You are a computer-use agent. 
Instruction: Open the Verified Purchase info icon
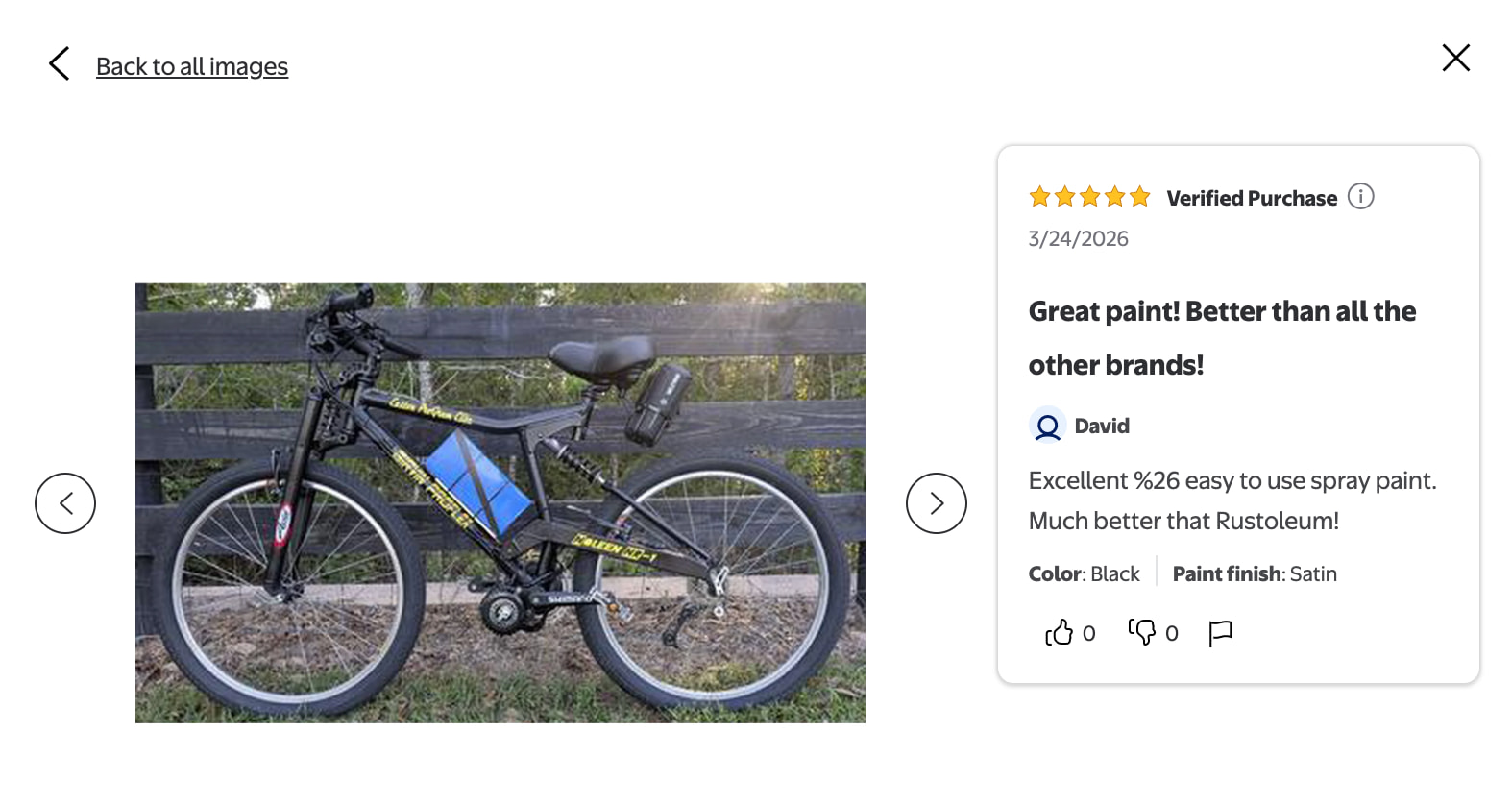(x=1360, y=197)
